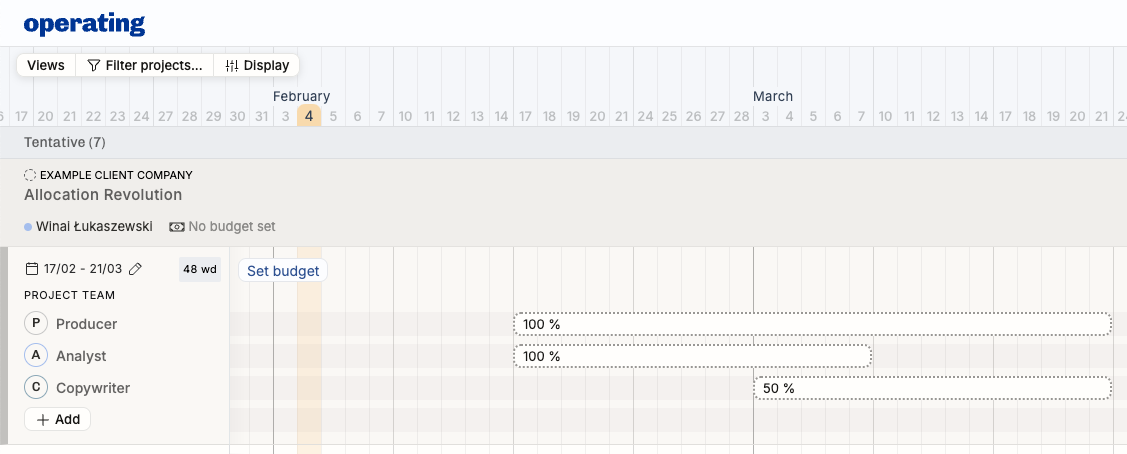Open the Display options menu
1127x454 pixels.
coord(257,65)
